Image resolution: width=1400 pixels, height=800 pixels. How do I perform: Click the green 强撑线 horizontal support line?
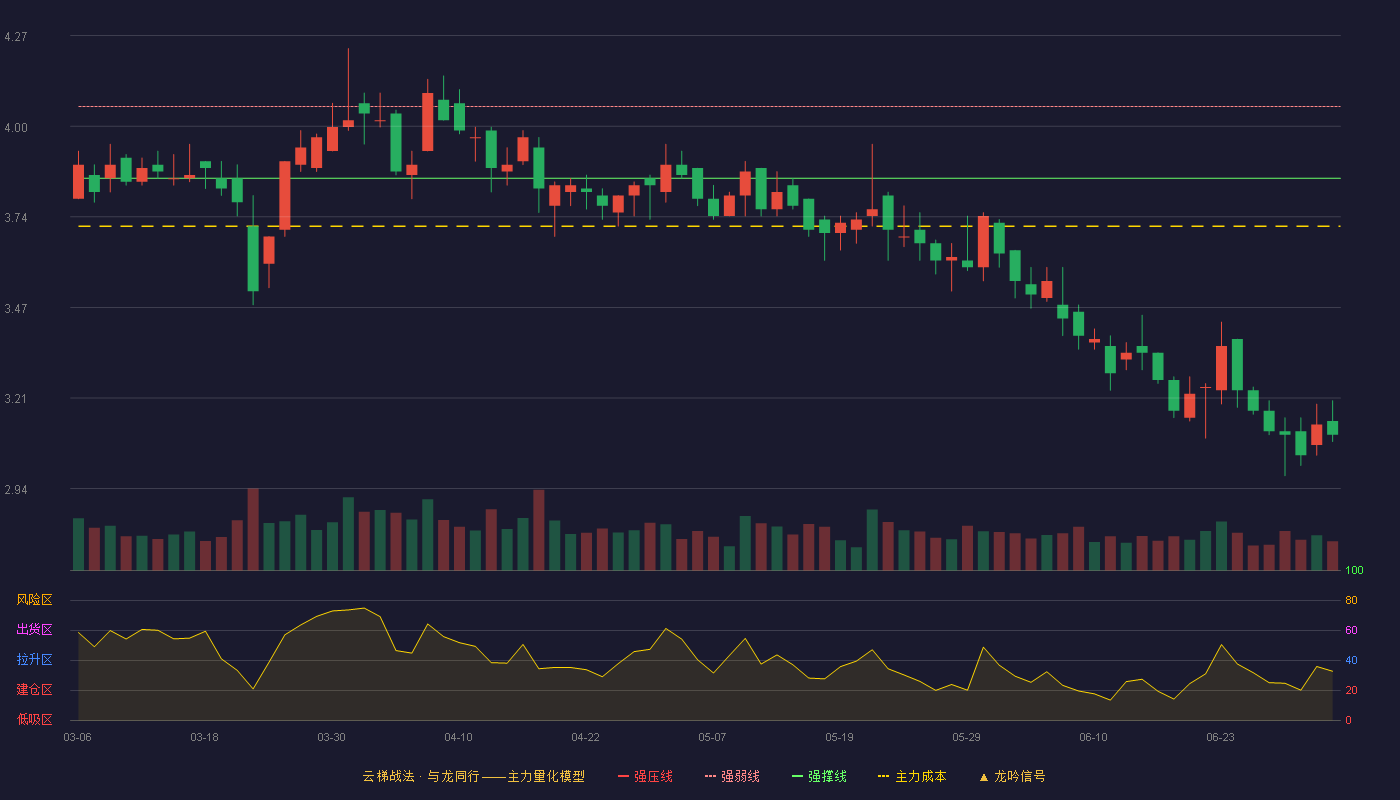[709, 178]
